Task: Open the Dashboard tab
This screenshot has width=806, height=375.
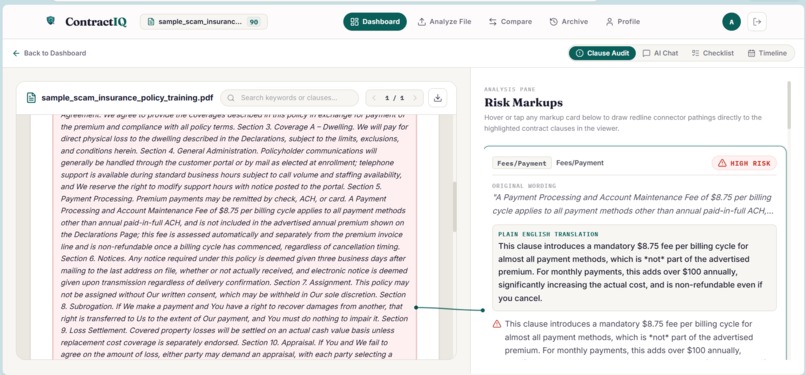Action: click(375, 22)
